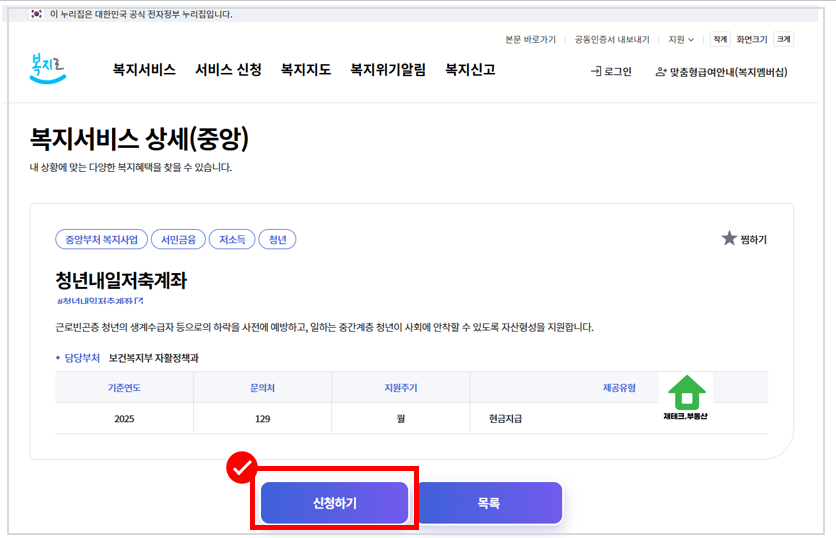Click the 보건복지부 자활정책과 text
836x538 pixels.
(154, 358)
